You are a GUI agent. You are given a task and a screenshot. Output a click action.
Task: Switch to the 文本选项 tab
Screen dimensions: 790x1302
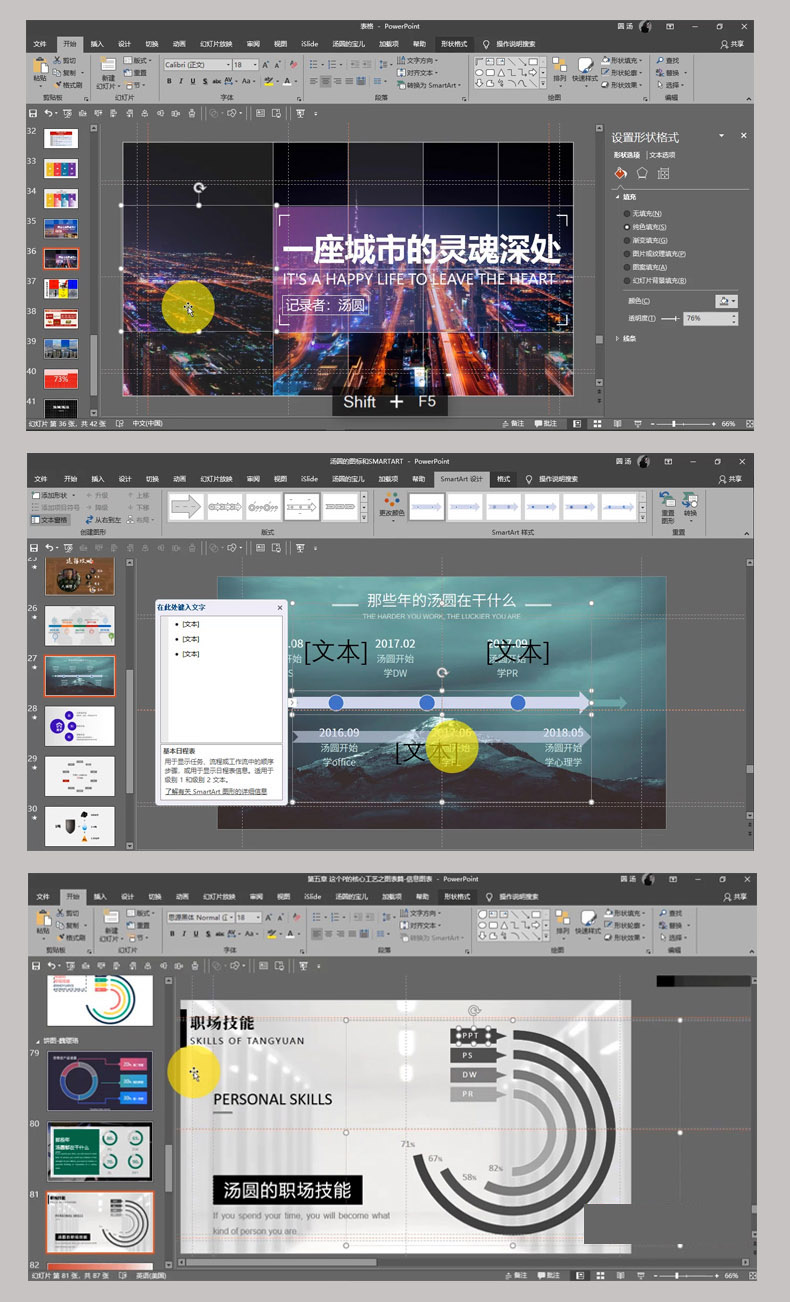(x=662, y=155)
